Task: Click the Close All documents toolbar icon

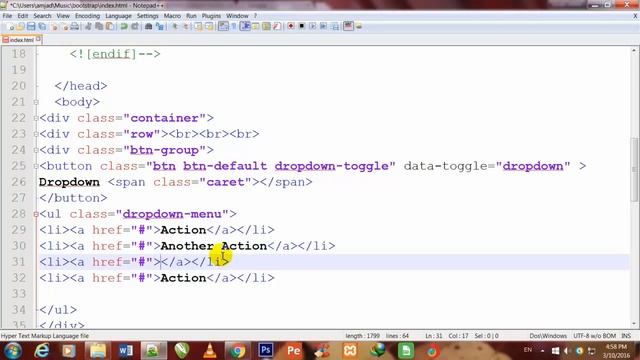Action: click(64, 27)
